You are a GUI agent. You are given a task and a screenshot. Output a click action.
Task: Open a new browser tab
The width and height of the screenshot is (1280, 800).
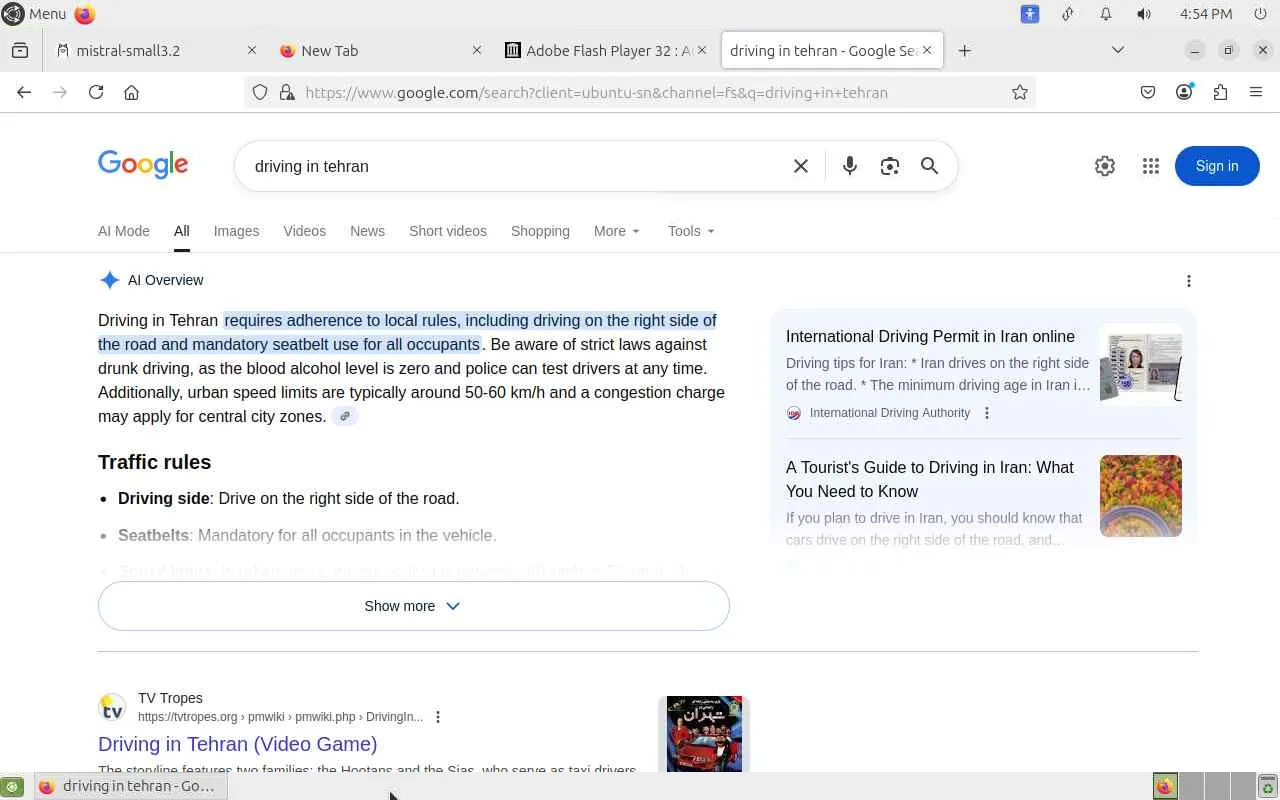point(964,50)
